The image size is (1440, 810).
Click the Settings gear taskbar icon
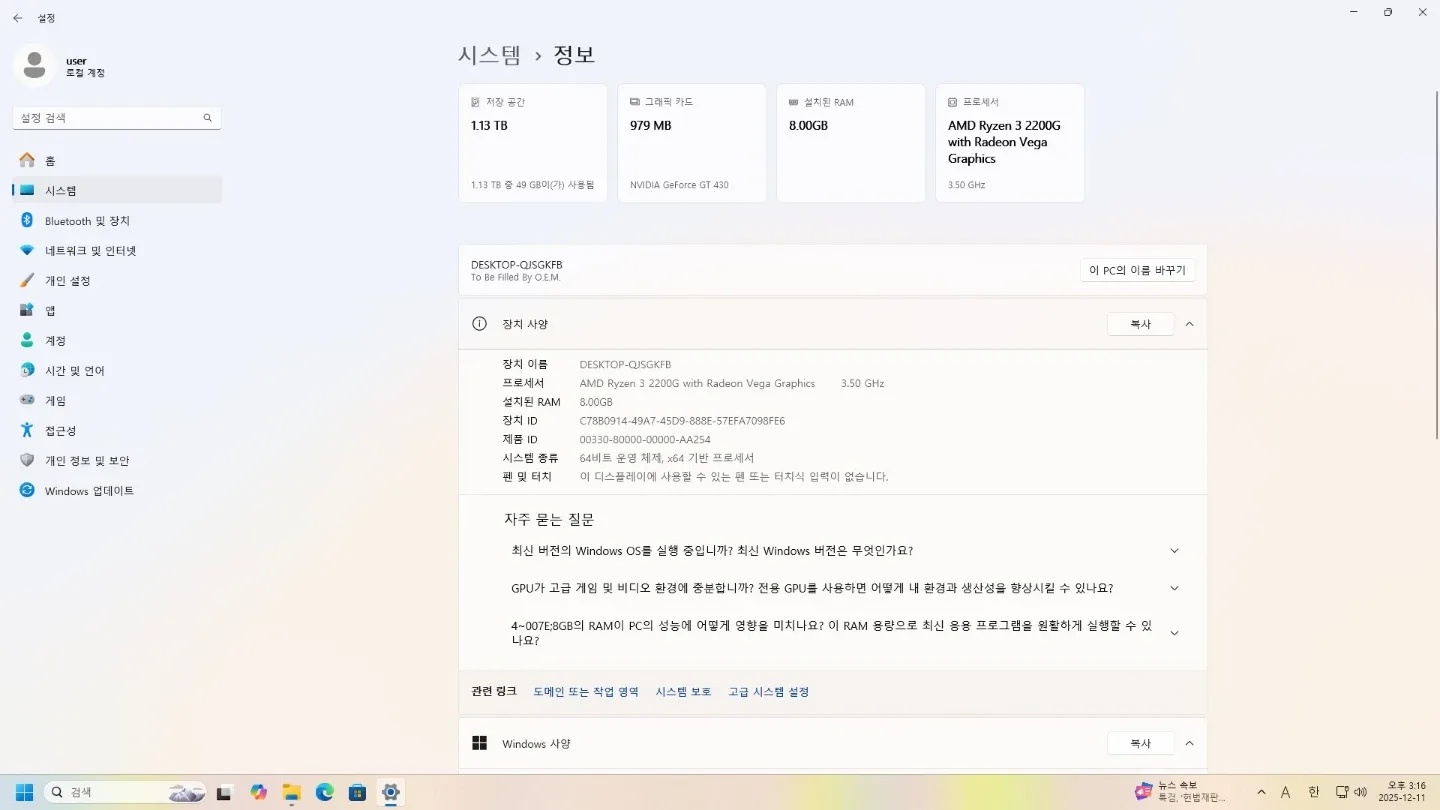click(x=391, y=793)
